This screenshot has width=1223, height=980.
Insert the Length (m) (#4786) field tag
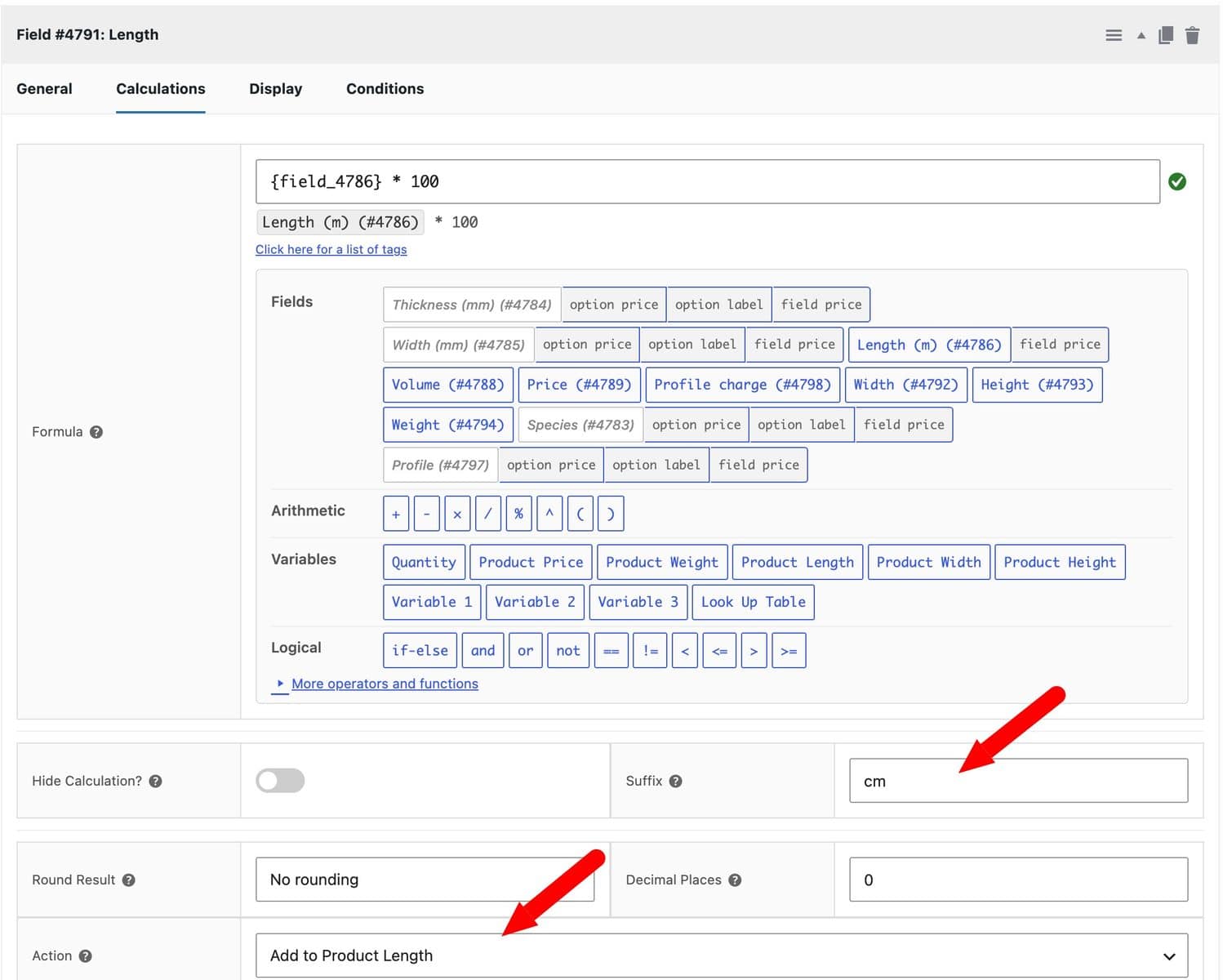tap(929, 345)
